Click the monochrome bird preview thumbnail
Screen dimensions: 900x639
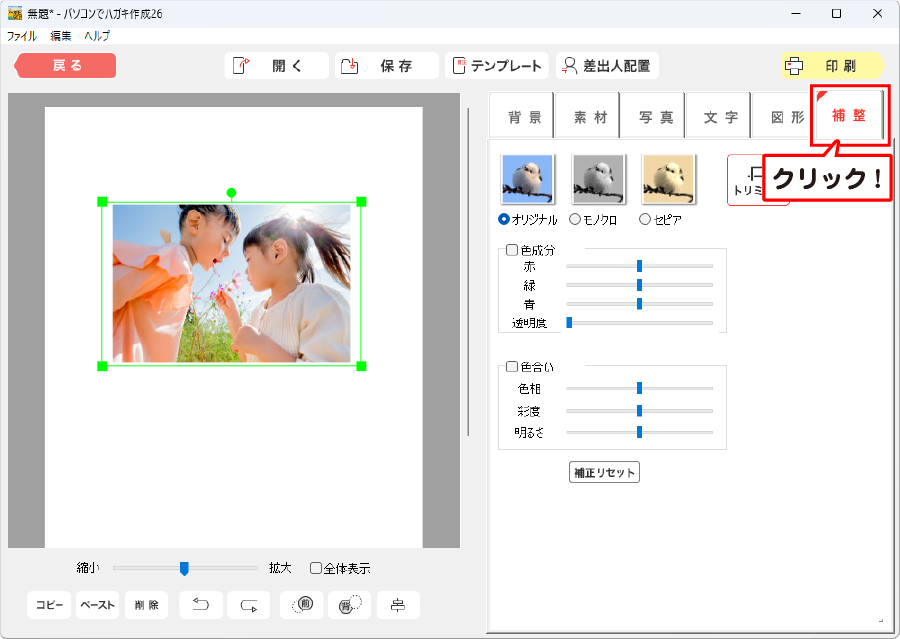(598, 180)
